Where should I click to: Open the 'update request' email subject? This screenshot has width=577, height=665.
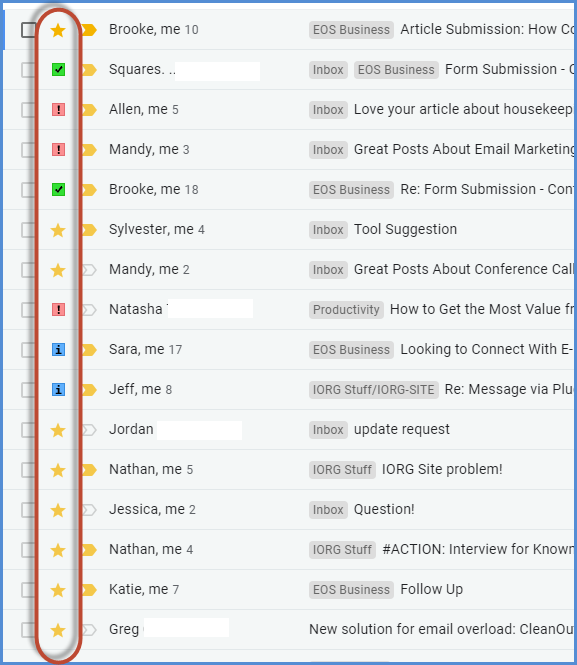click(x=401, y=429)
